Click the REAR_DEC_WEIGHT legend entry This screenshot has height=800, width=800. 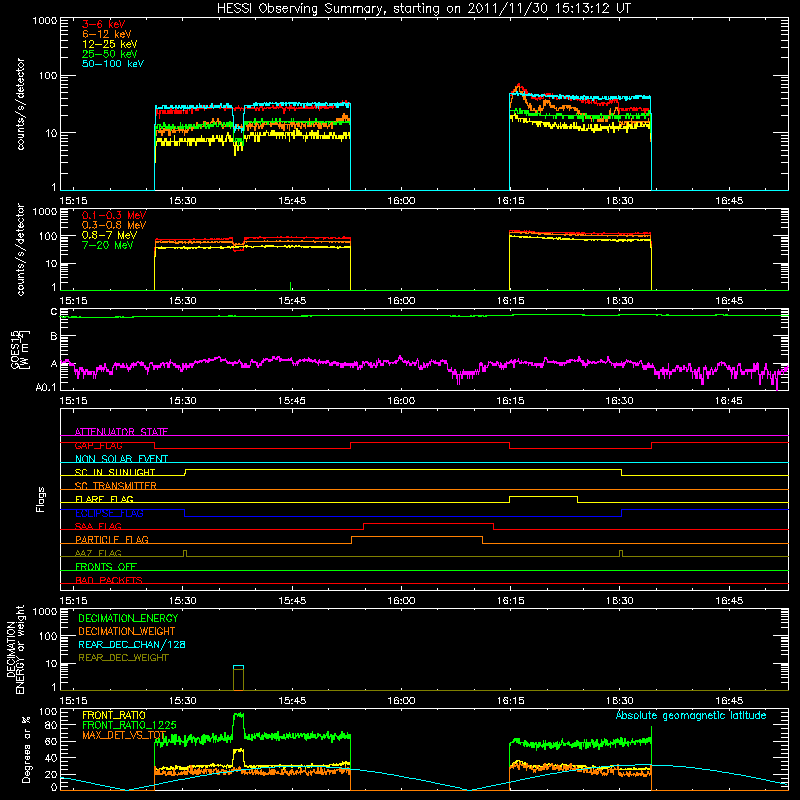pos(123,658)
